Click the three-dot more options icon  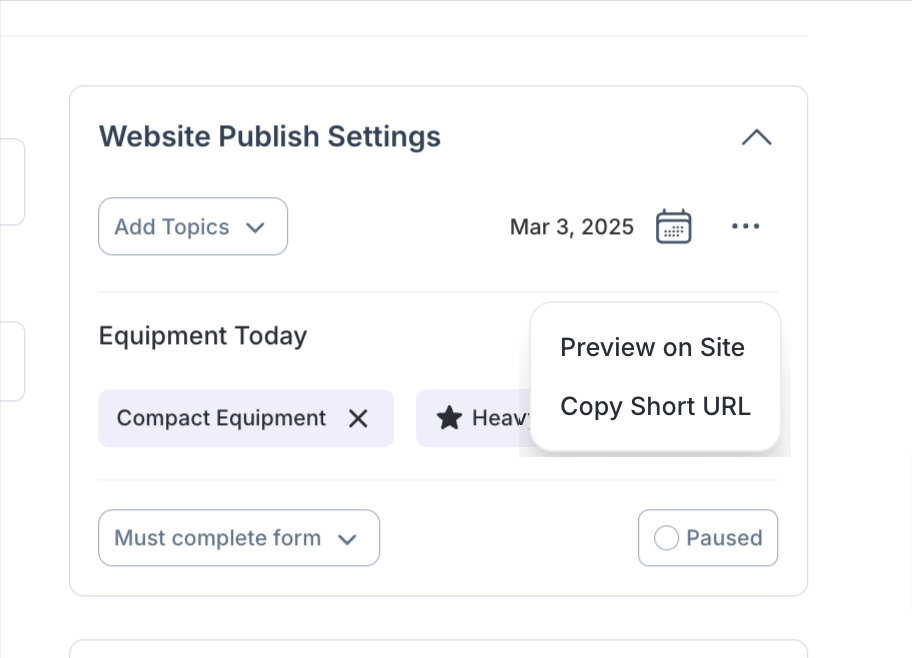point(745,227)
